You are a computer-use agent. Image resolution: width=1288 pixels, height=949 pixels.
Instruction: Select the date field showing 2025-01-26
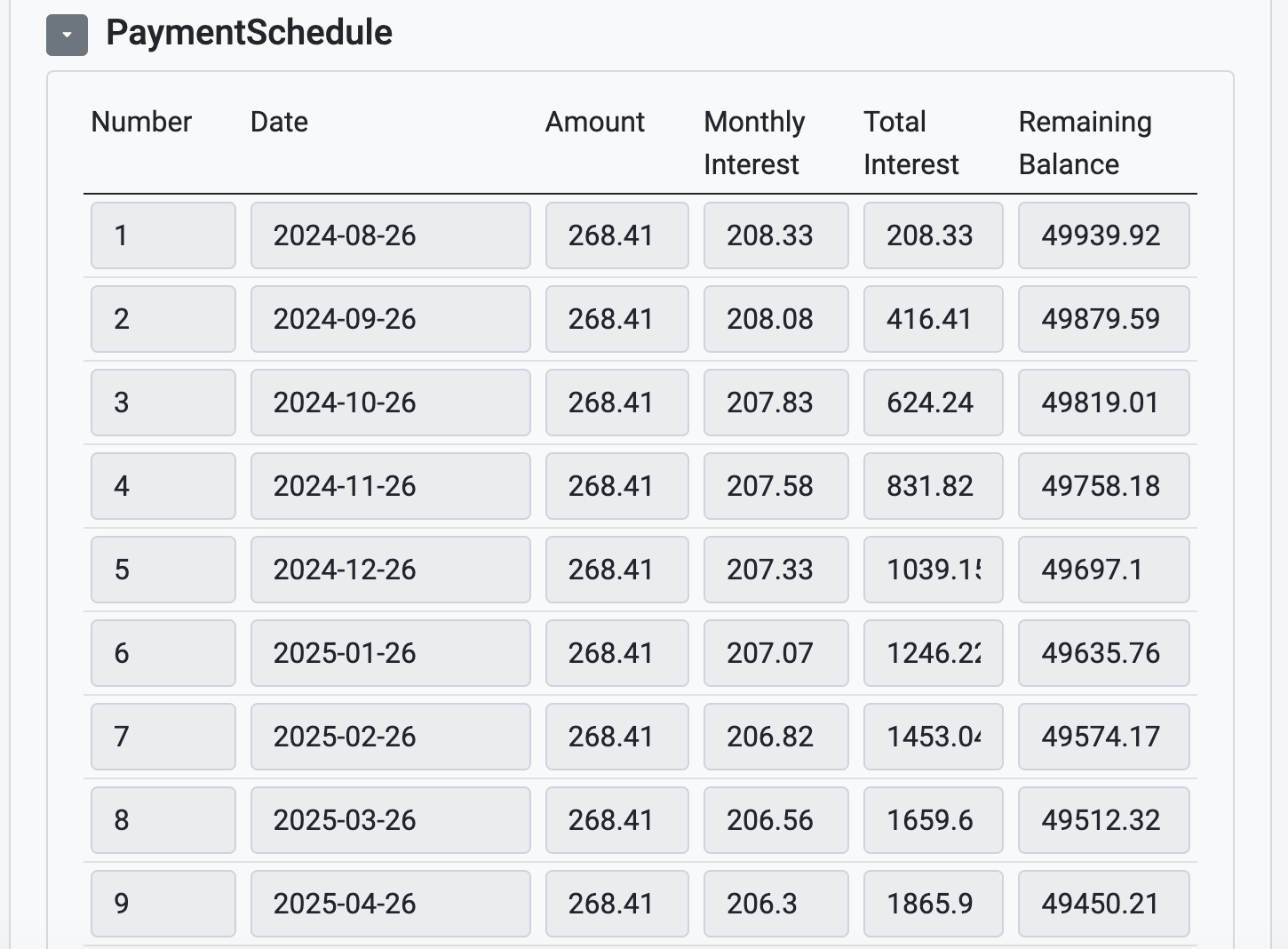pyautogui.click(x=390, y=652)
